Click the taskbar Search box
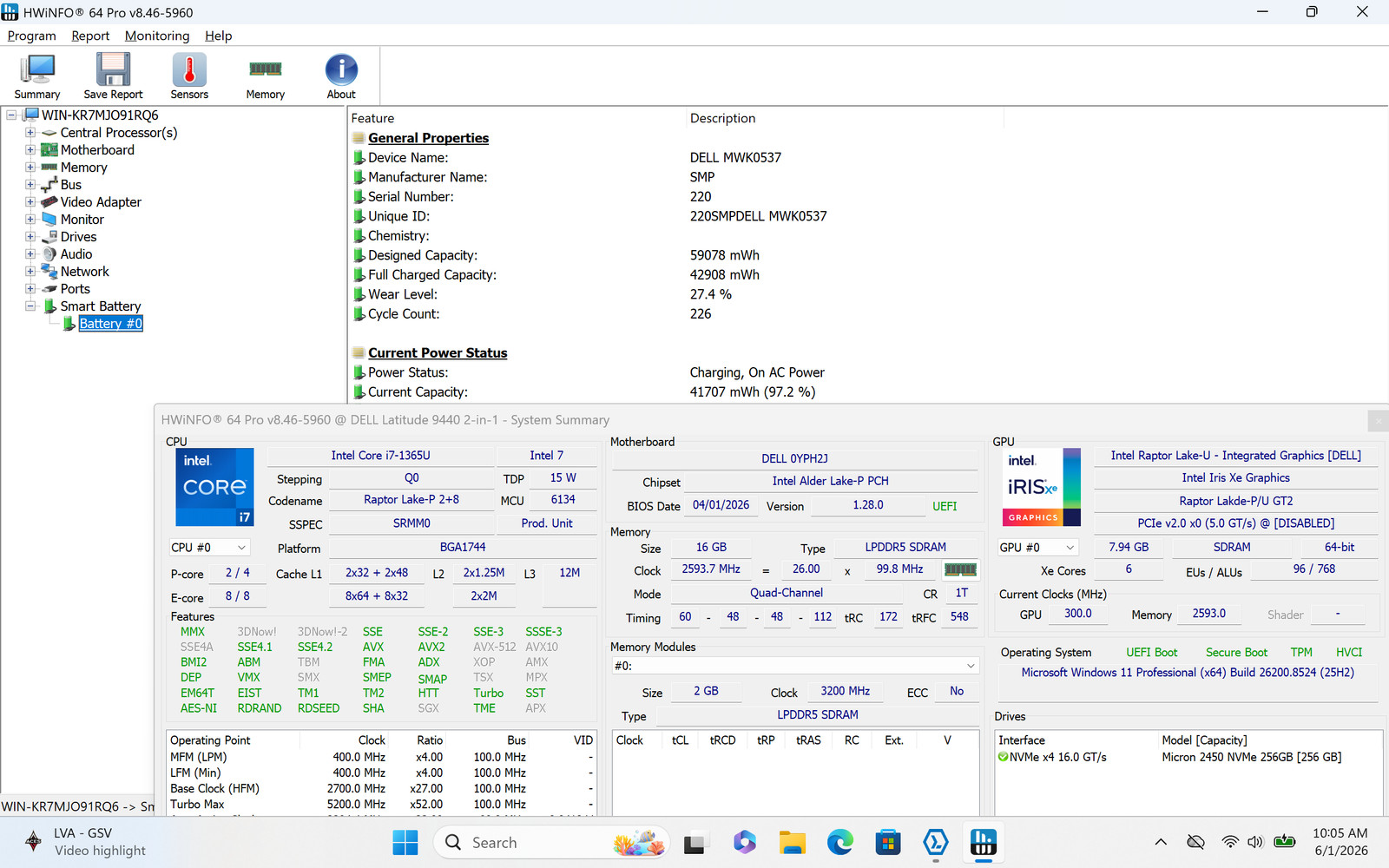Screen dimensions: 1389x868 [551, 842]
